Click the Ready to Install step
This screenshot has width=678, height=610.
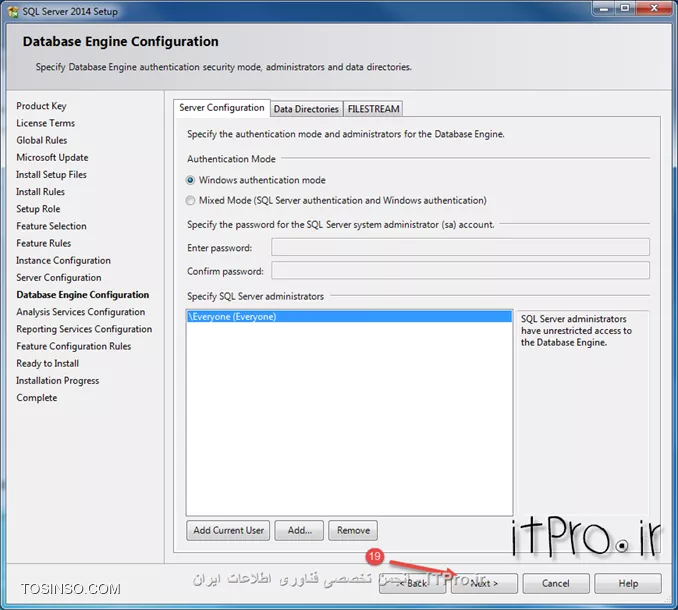(48, 364)
